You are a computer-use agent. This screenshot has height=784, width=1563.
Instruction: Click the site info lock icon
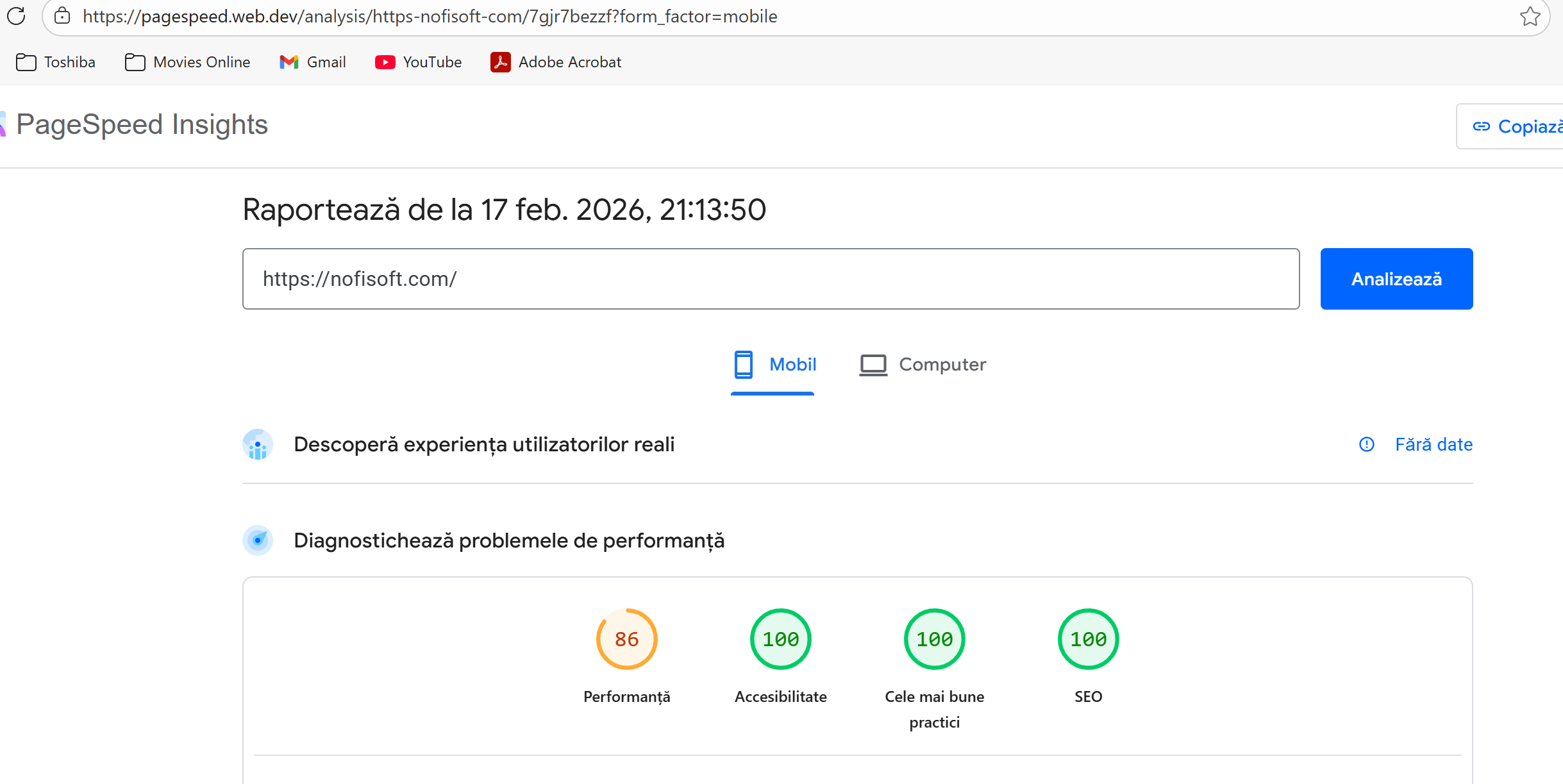pos(62,16)
